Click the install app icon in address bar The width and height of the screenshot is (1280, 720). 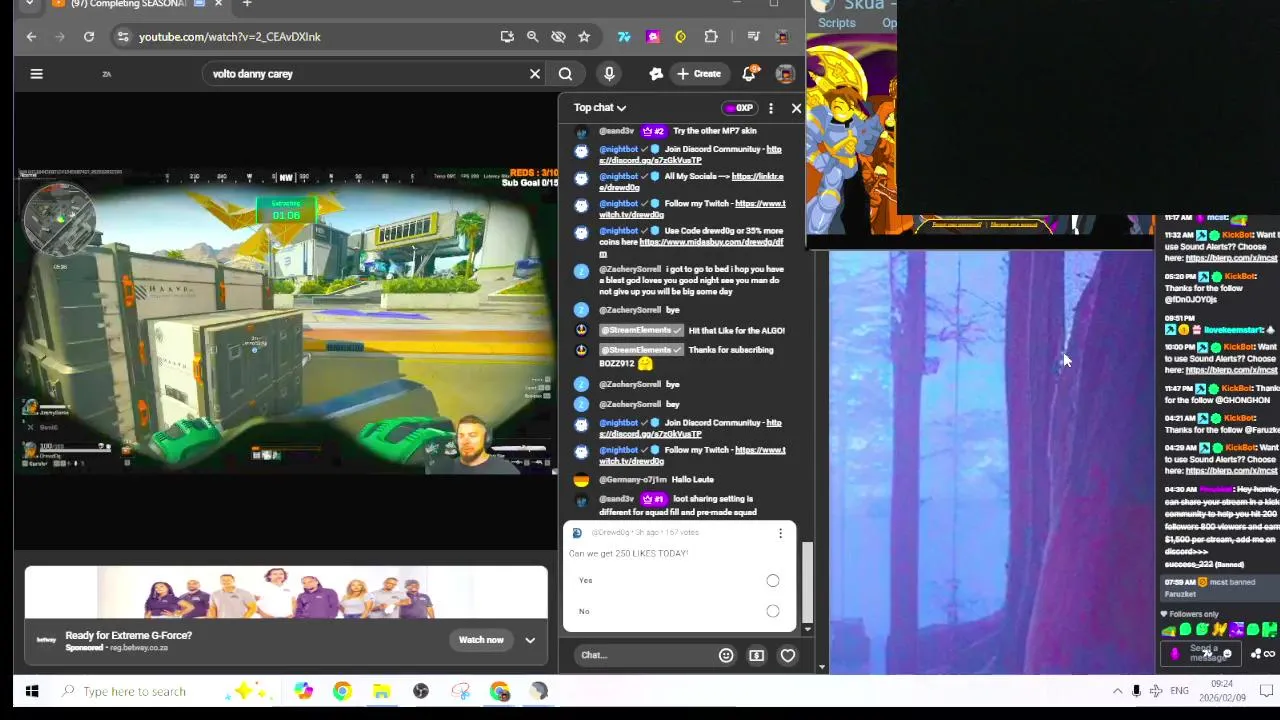click(507, 37)
